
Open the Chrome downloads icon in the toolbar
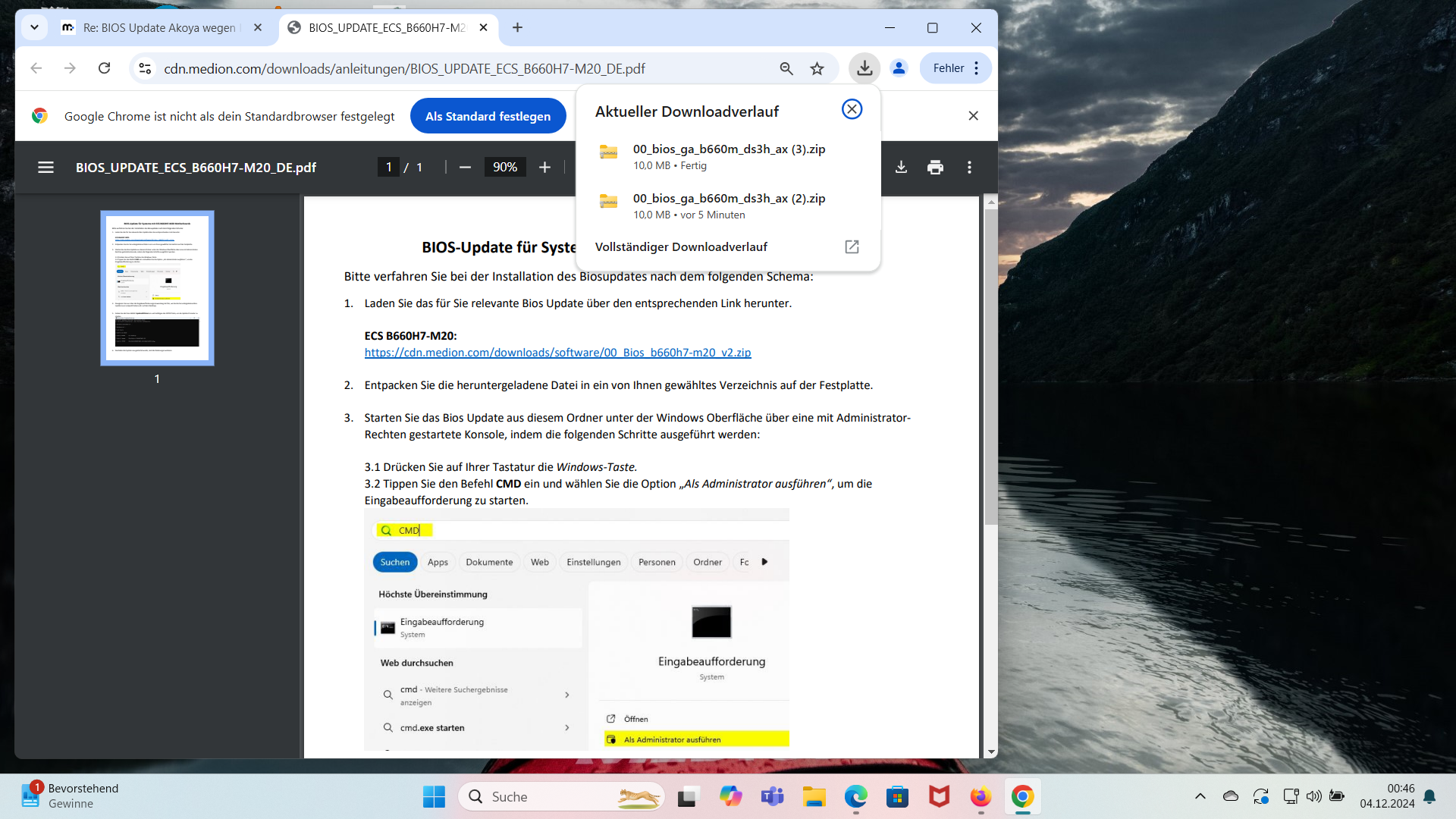point(864,67)
